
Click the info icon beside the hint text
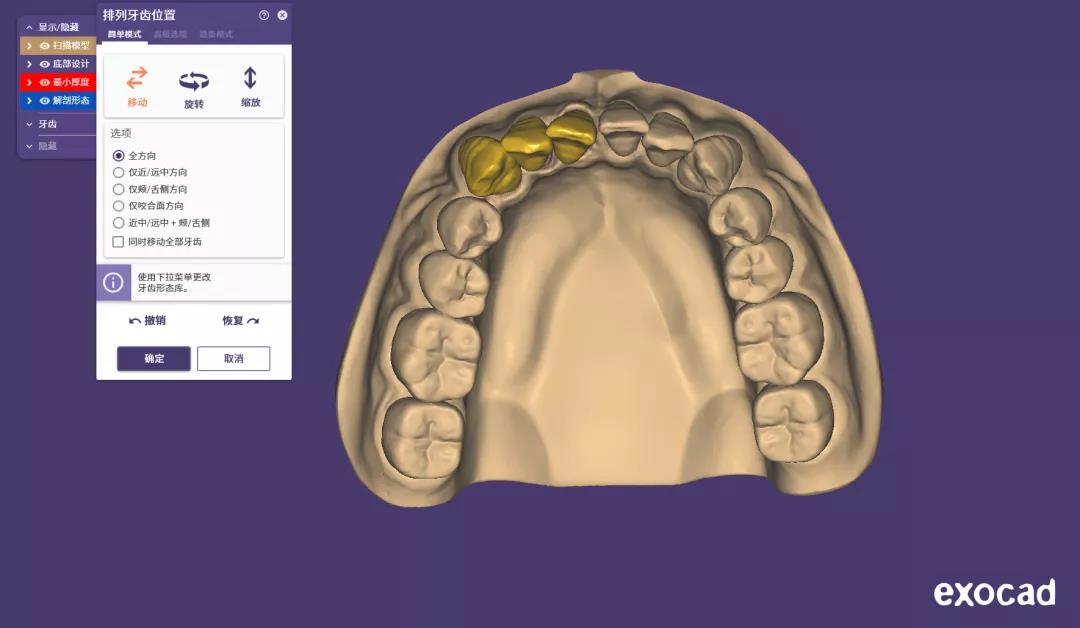tap(114, 283)
